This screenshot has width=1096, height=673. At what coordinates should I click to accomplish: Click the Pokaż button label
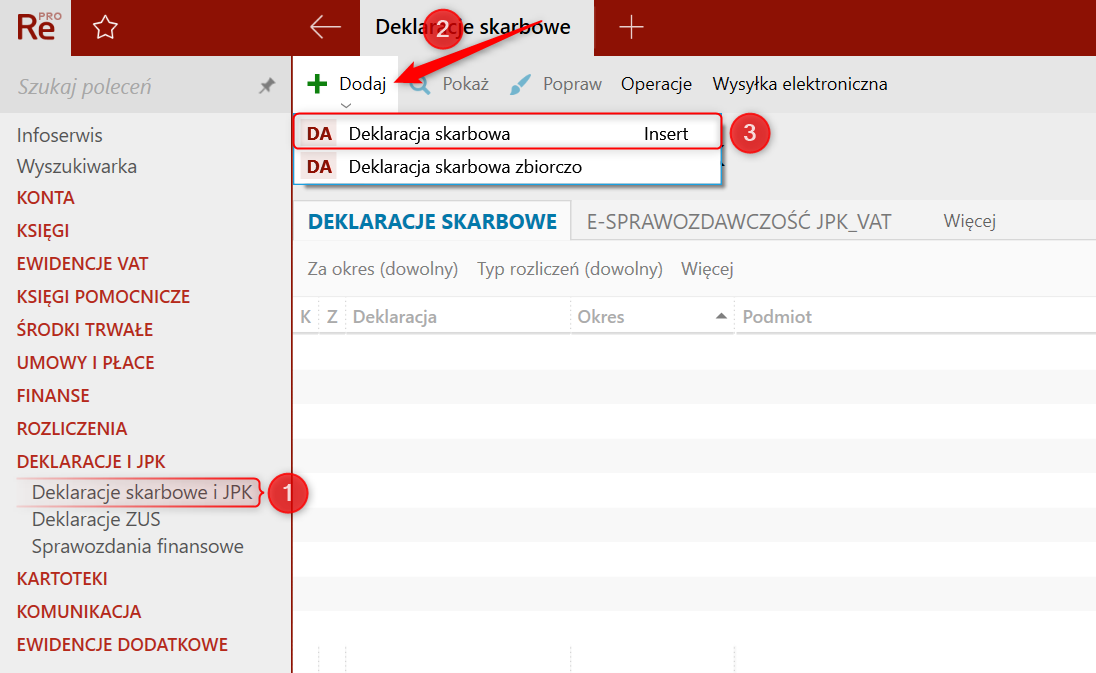coord(466,84)
